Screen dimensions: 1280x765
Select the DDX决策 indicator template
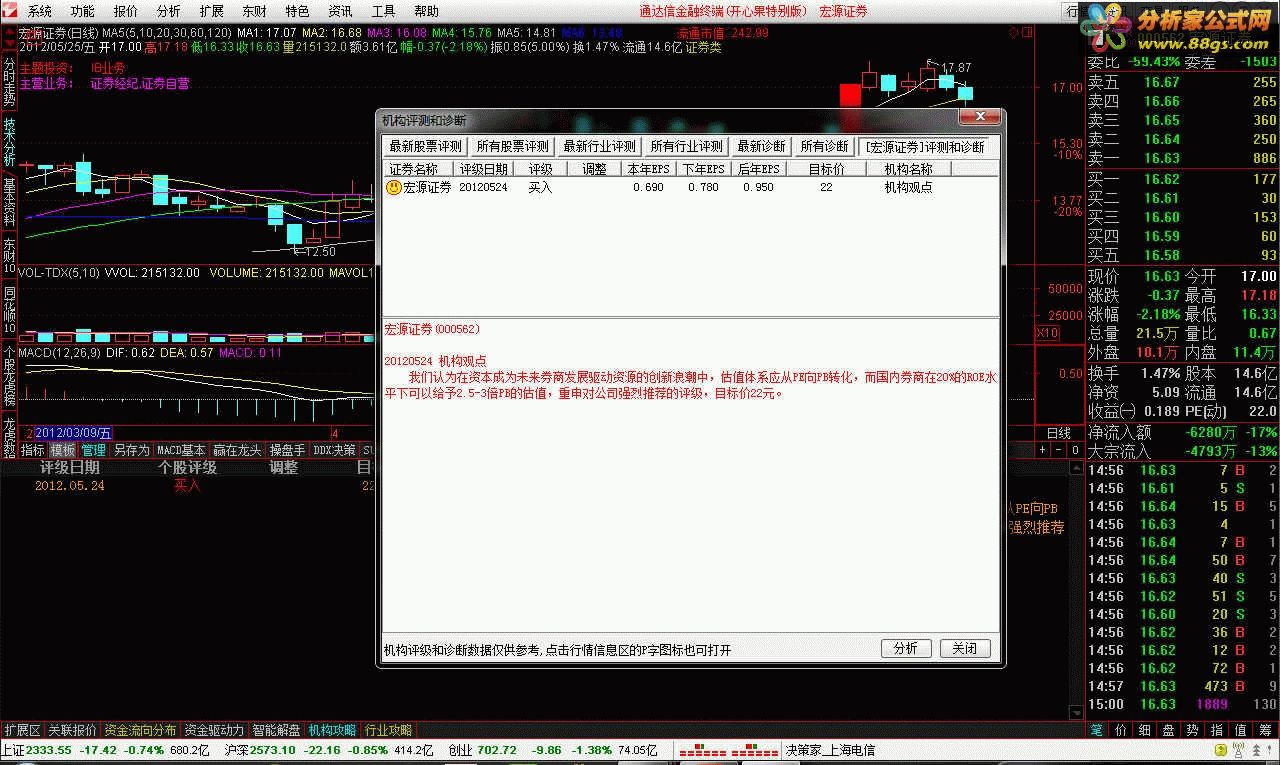(x=334, y=451)
